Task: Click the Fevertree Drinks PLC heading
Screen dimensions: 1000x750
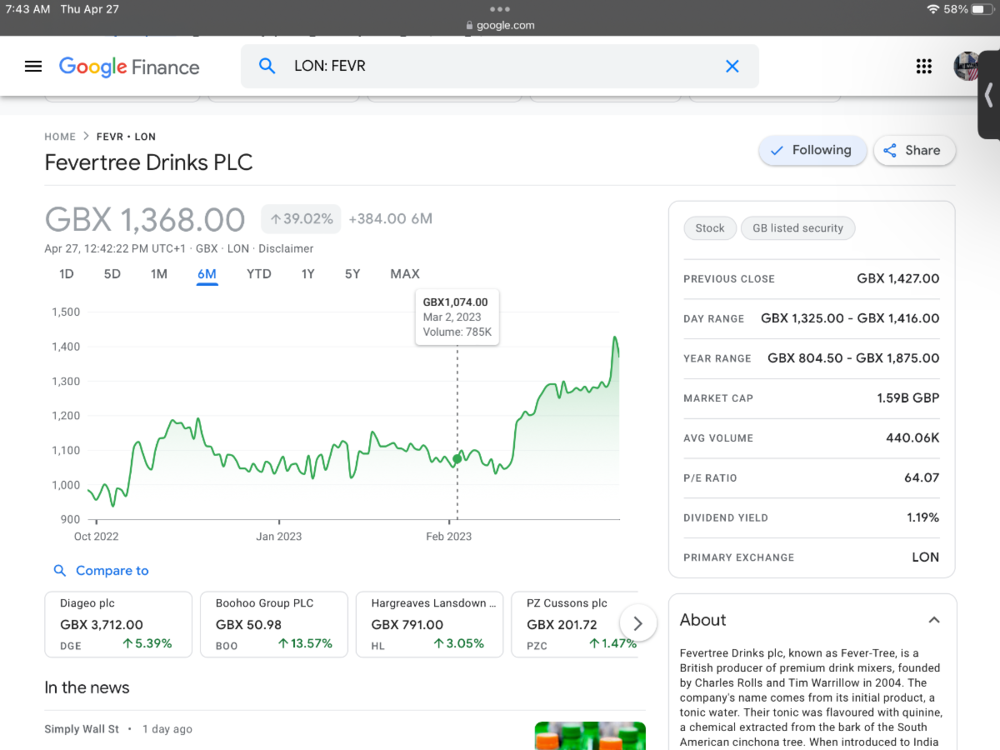Action: 149,163
